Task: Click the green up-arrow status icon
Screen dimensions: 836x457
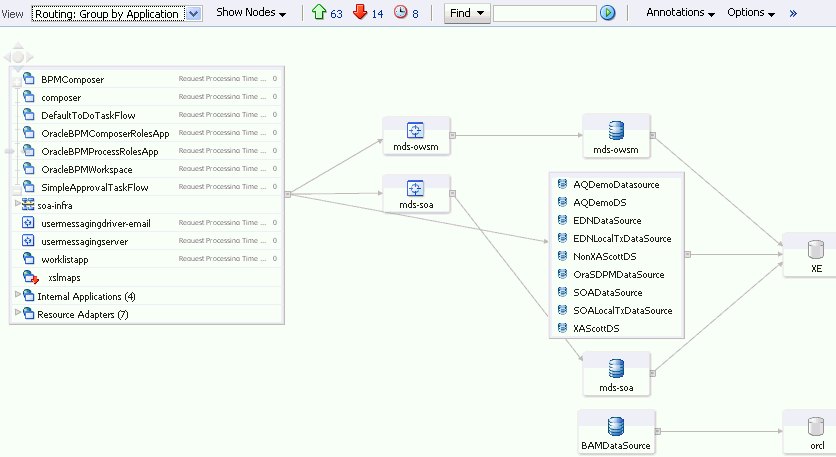Action: point(319,12)
